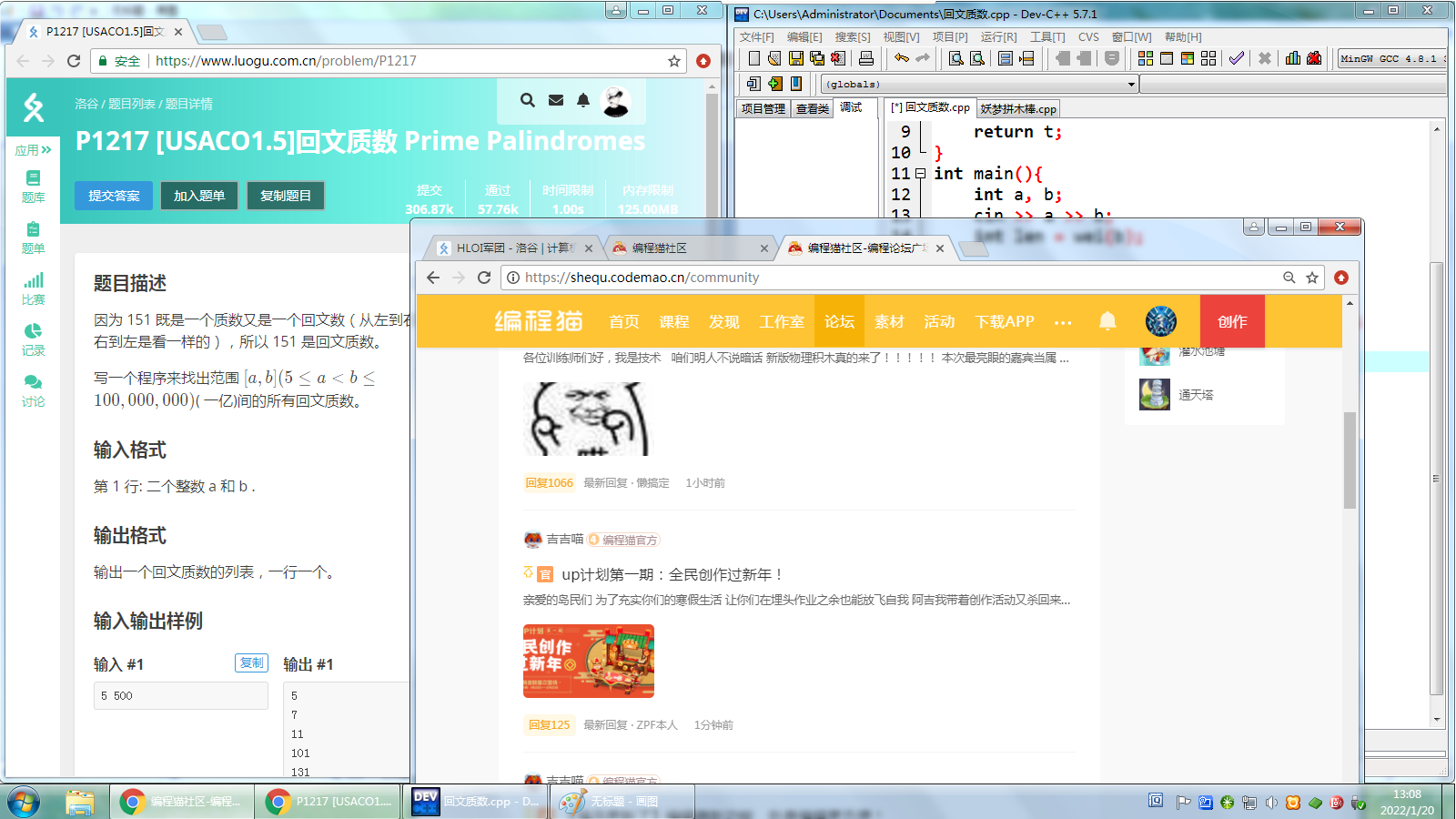Screen dimensions: 1456x819
Task: Click the Luogu user avatar
Action: 617,101
